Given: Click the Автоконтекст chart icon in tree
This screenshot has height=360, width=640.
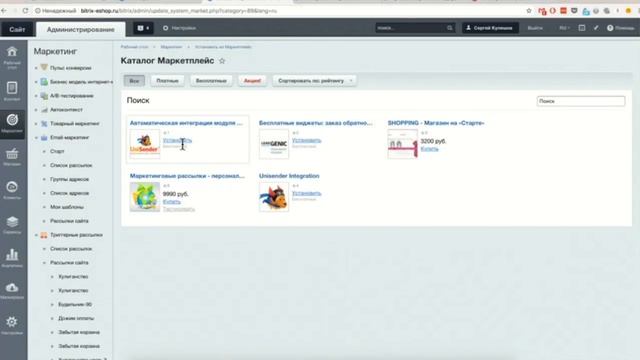Looking at the screenshot, I should click(44, 110).
